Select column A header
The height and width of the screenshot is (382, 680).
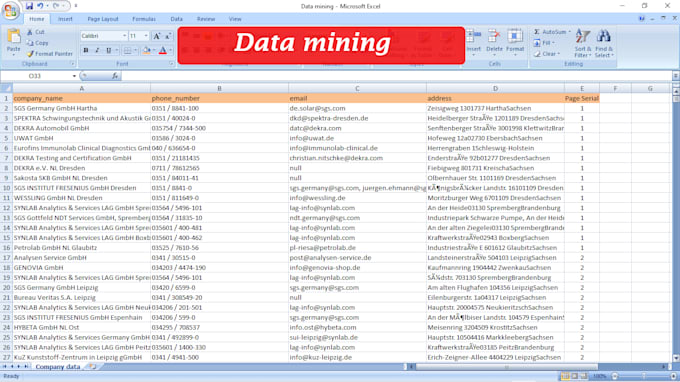click(x=82, y=88)
